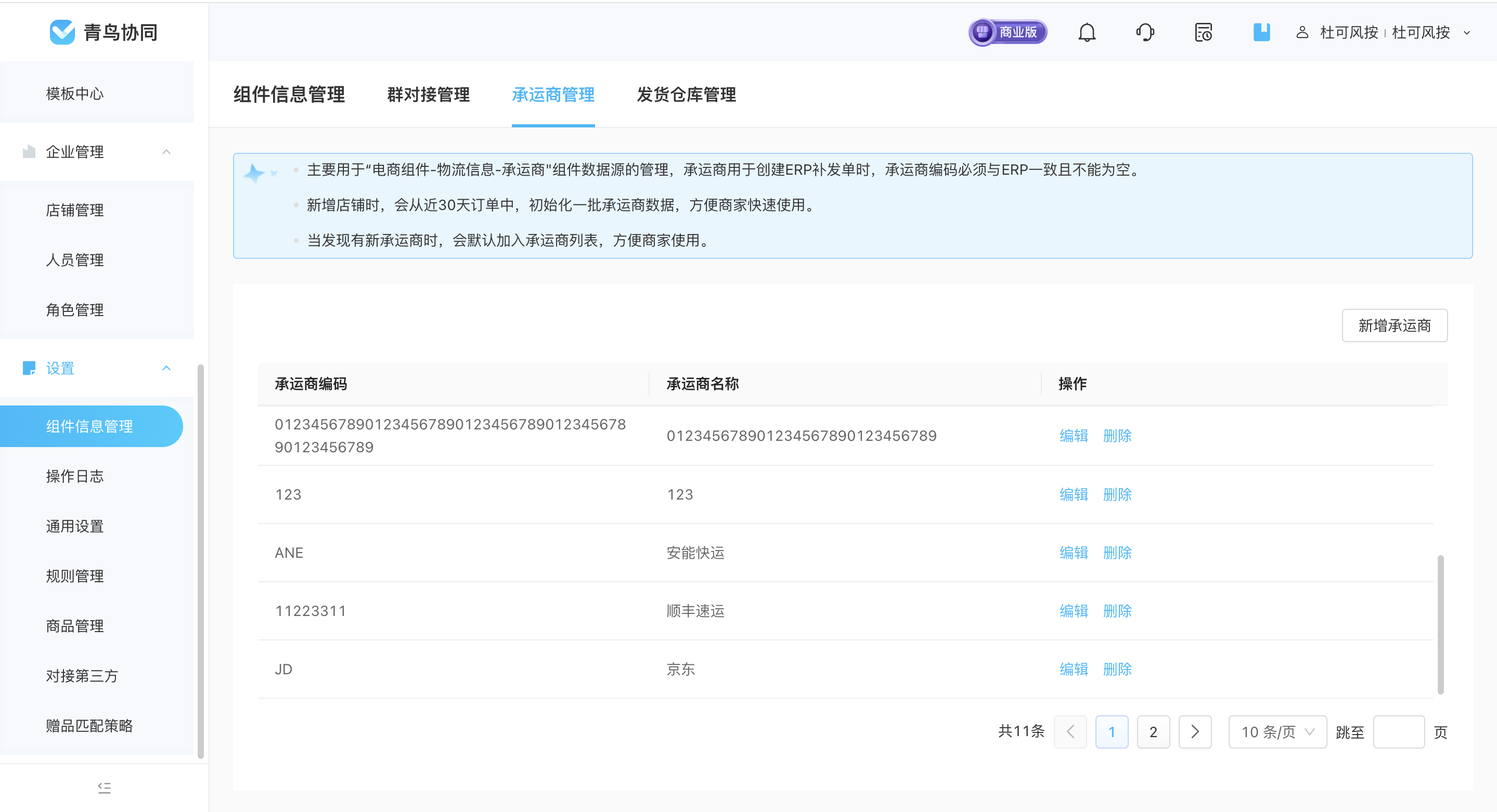Viewport: 1497px width, 812px height.
Task: Click the sparkle icon in notice banner
Action: [x=254, y=173]
